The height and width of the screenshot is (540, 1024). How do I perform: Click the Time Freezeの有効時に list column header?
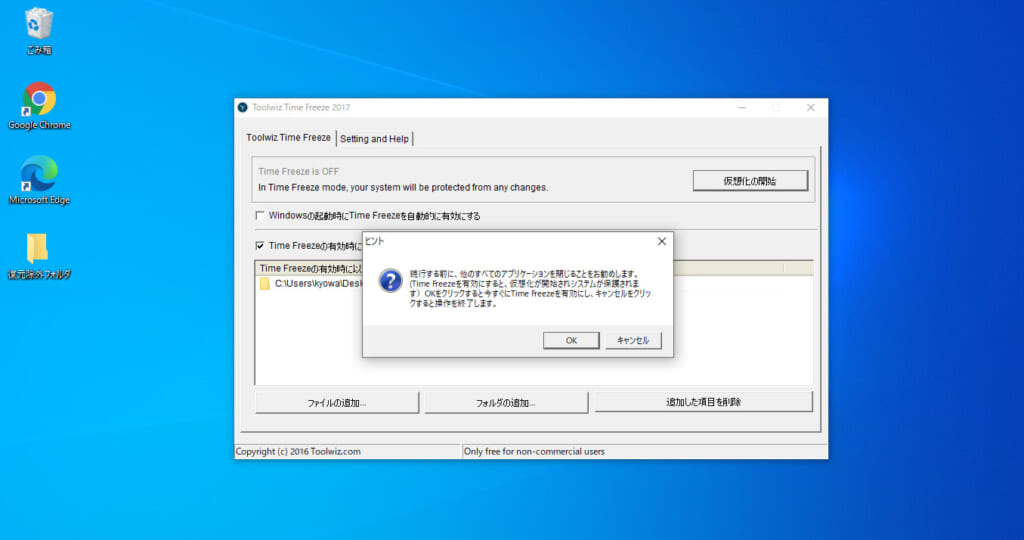tap(310, 268)
